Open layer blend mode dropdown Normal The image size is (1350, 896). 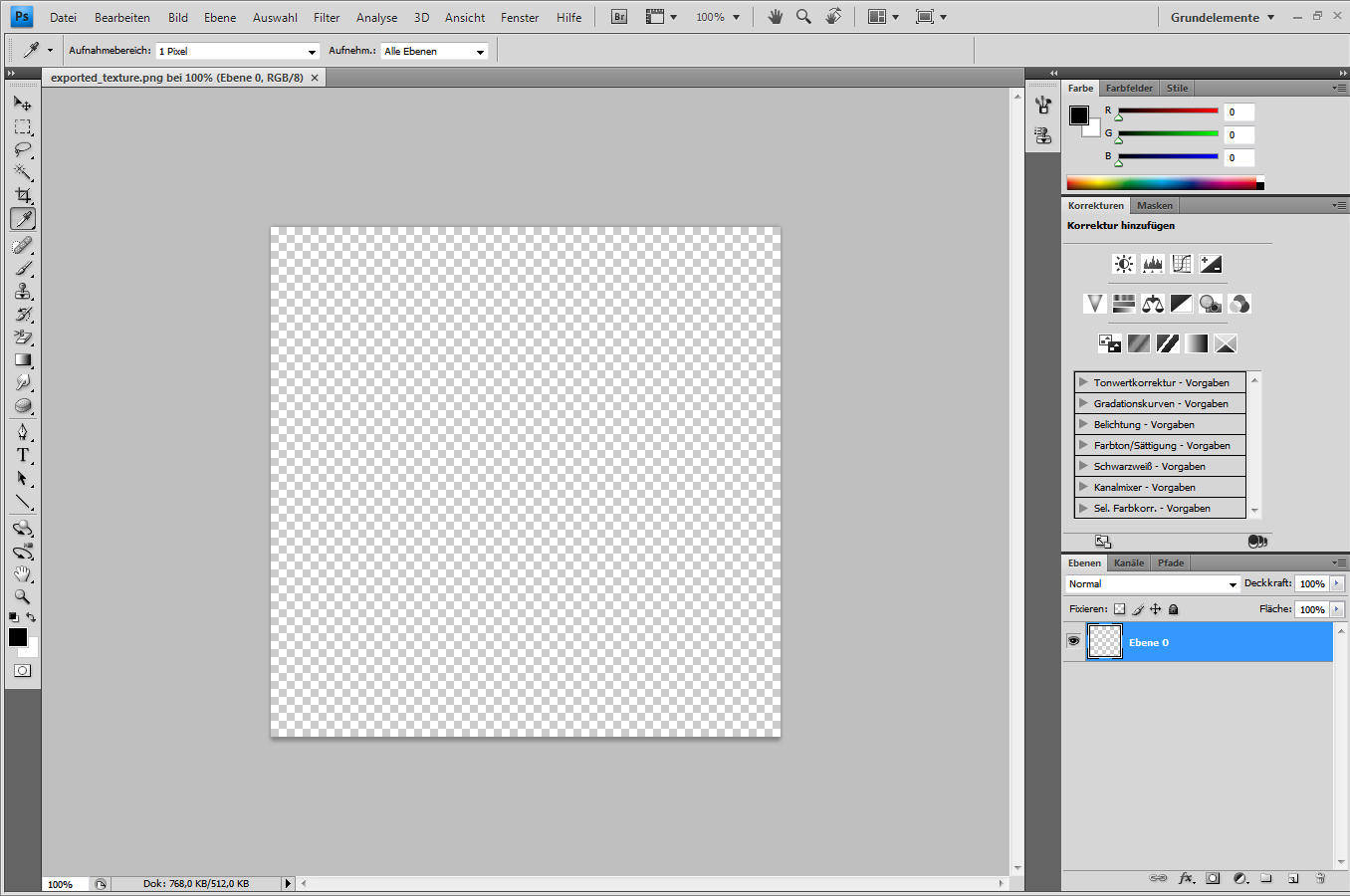1152,584
